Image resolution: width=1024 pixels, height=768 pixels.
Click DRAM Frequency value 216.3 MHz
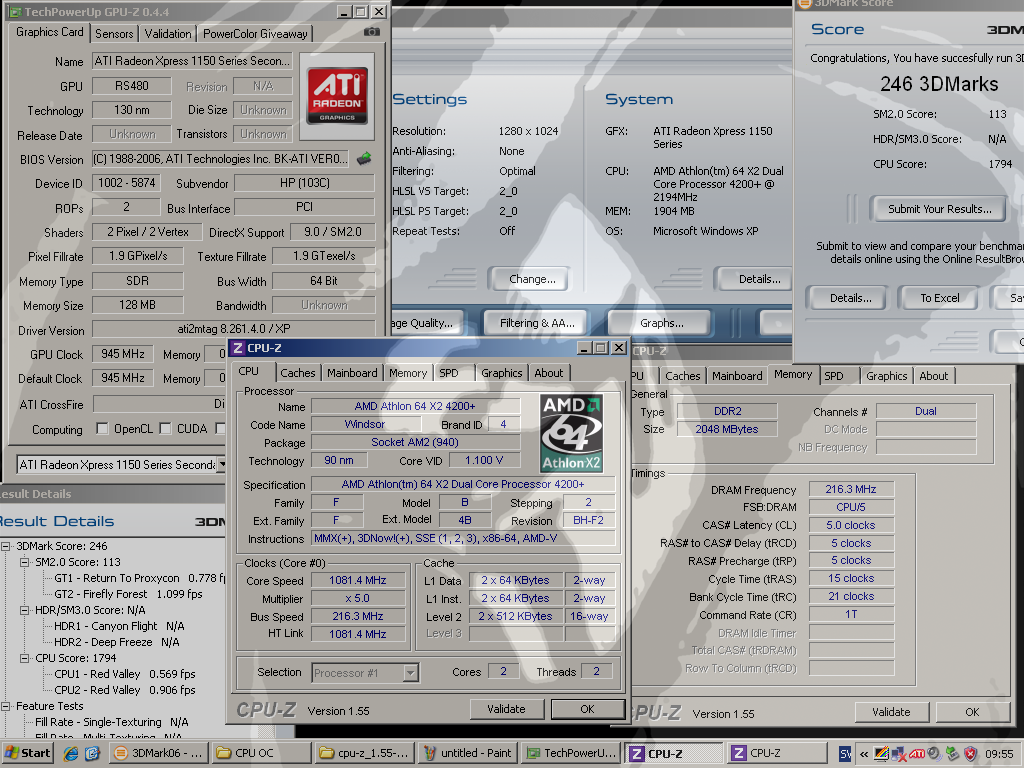tap(851, 489)
